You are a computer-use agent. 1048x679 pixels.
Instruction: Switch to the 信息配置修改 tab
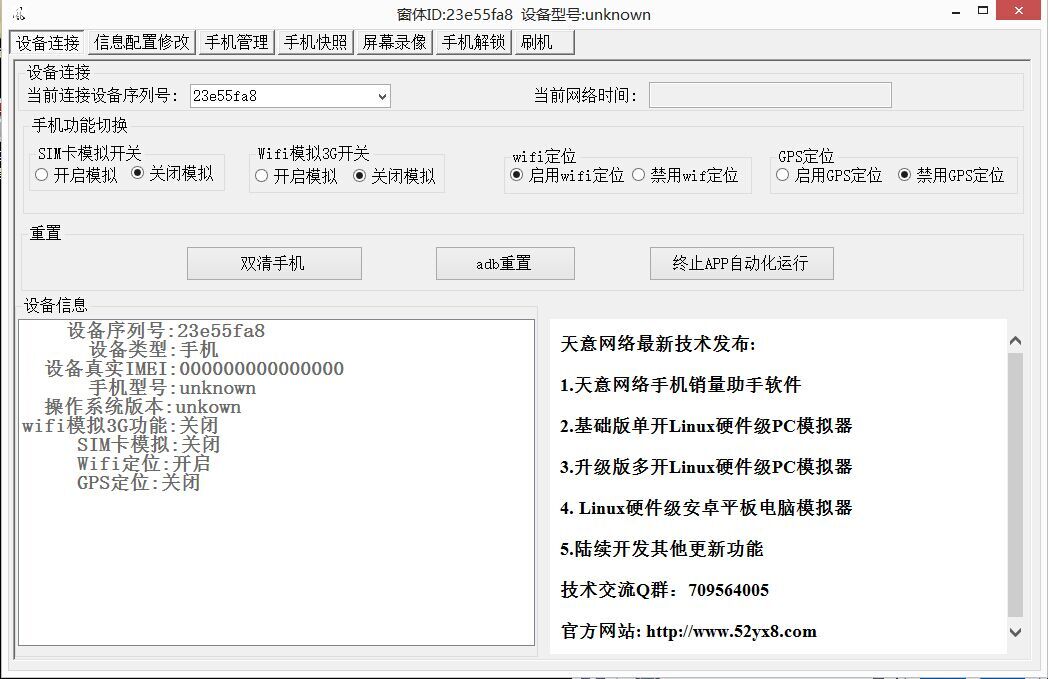[x=141, y=42]
